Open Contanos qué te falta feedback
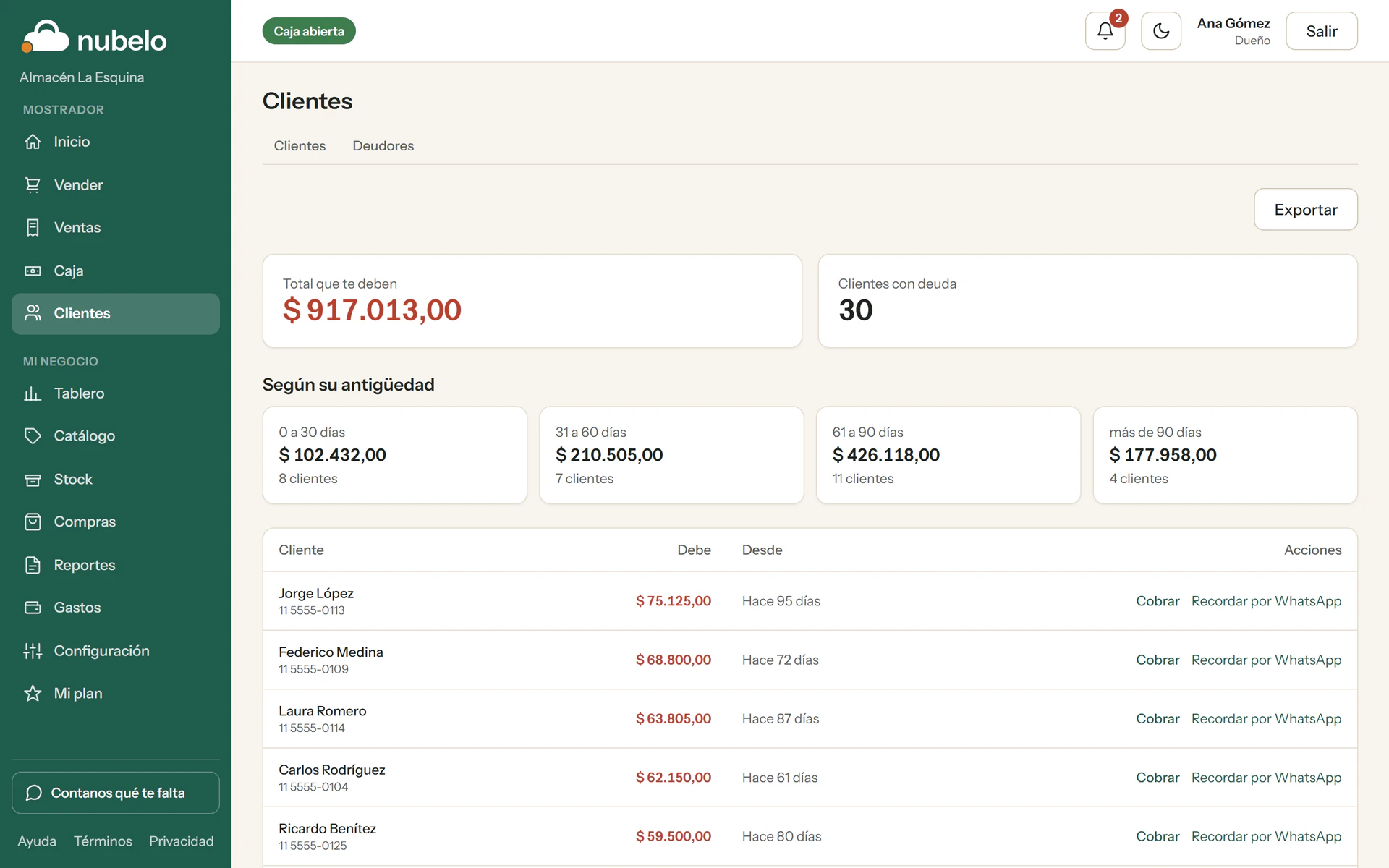Viewport: 1389px width, 868px height. pyautogui.click(x=116, y=793)
